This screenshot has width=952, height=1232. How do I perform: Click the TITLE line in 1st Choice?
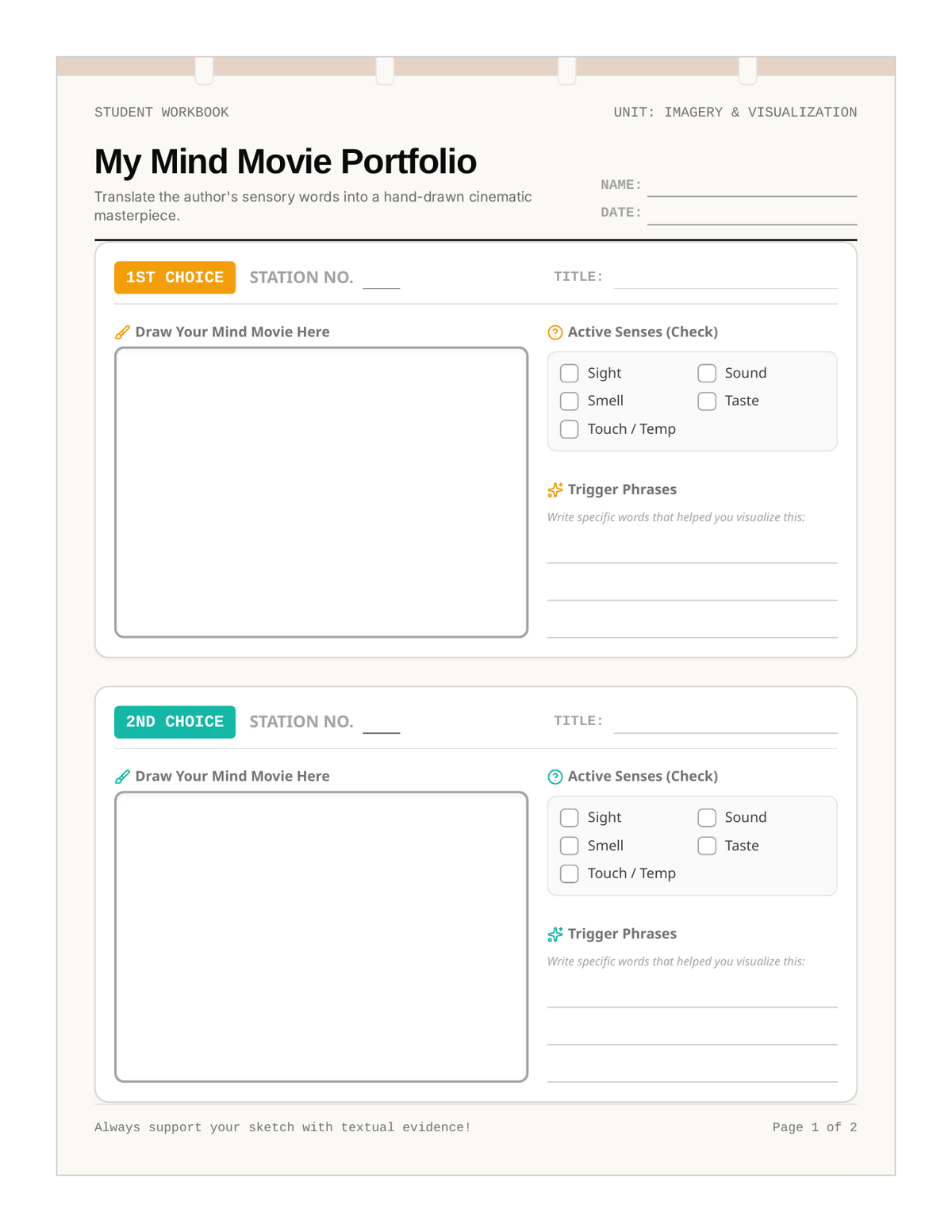click(726, 278)
